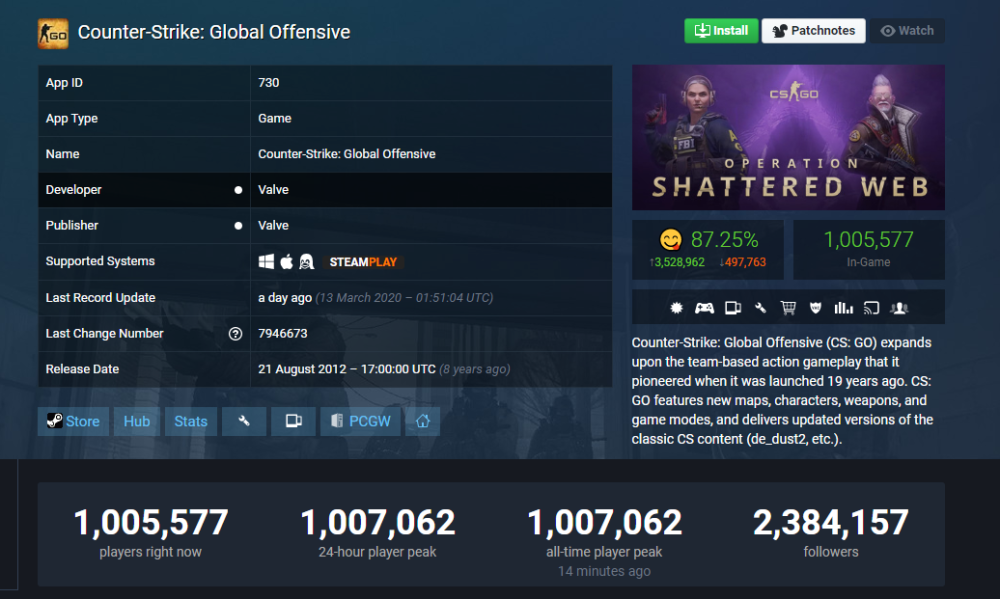
Task: Toggle the Watch button
Action: click(907, 31)
